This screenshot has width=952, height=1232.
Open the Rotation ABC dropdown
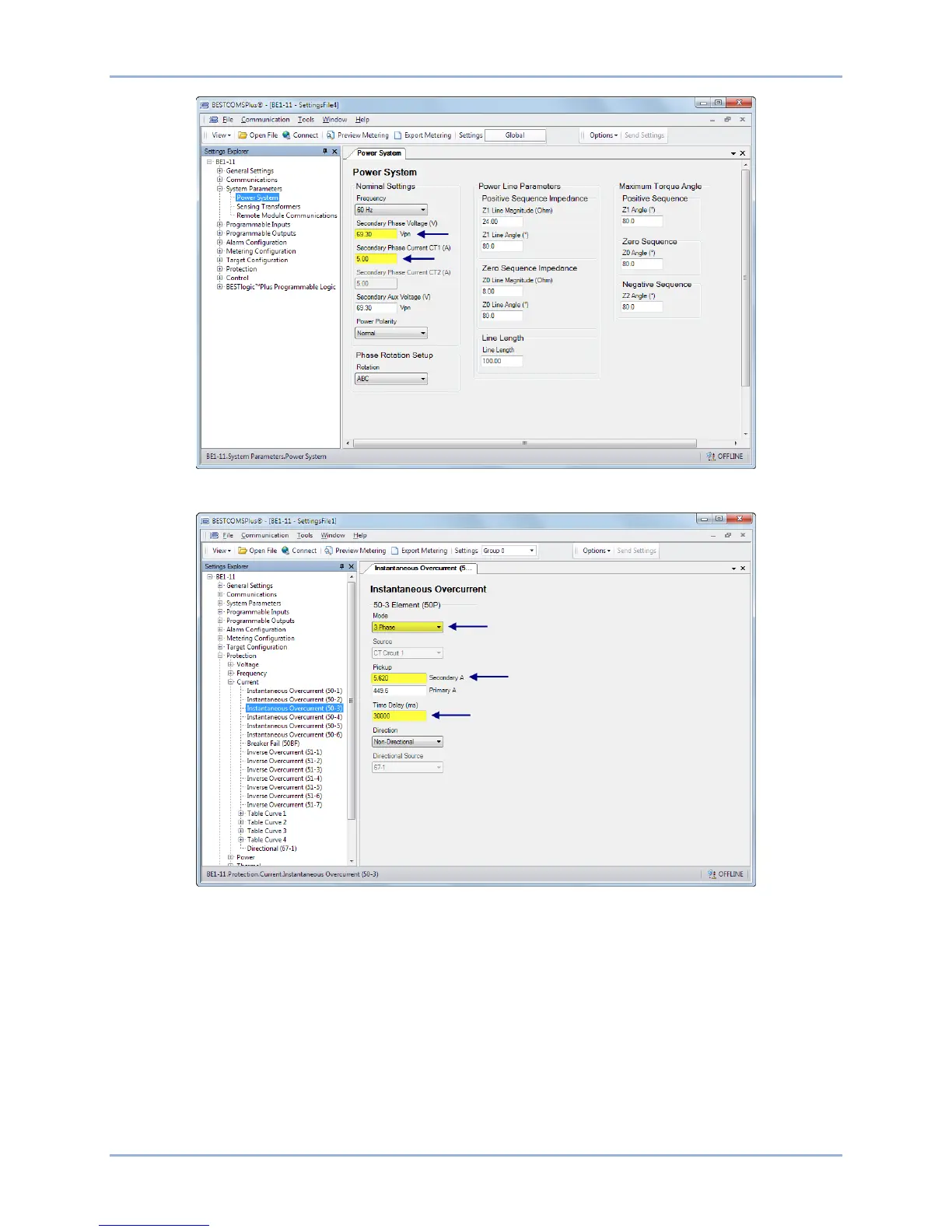[391, 379]
